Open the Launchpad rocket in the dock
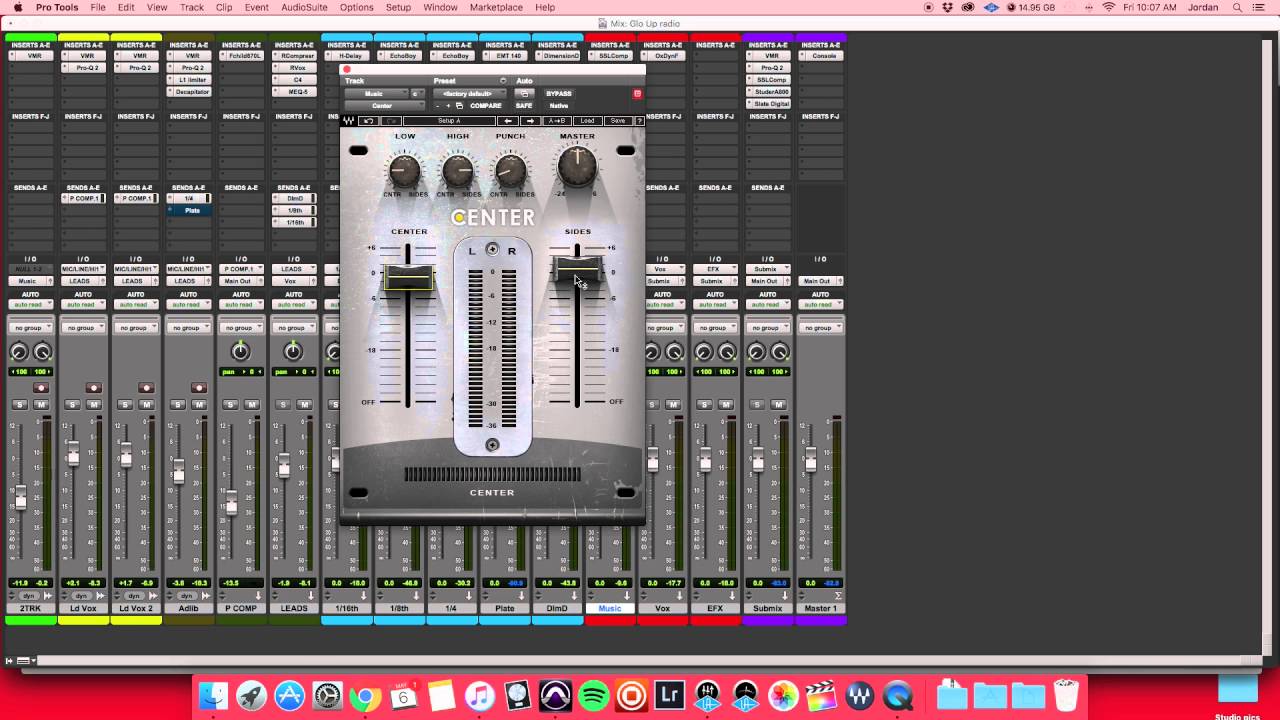The width and height of the screenshot is (1280, 720). 251,695
